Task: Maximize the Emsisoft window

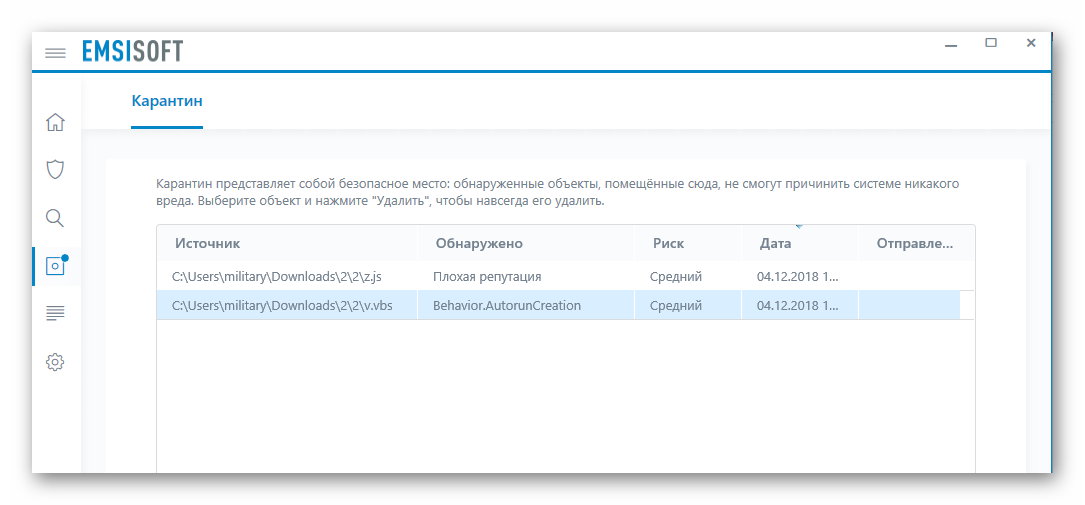Action: 991,43
